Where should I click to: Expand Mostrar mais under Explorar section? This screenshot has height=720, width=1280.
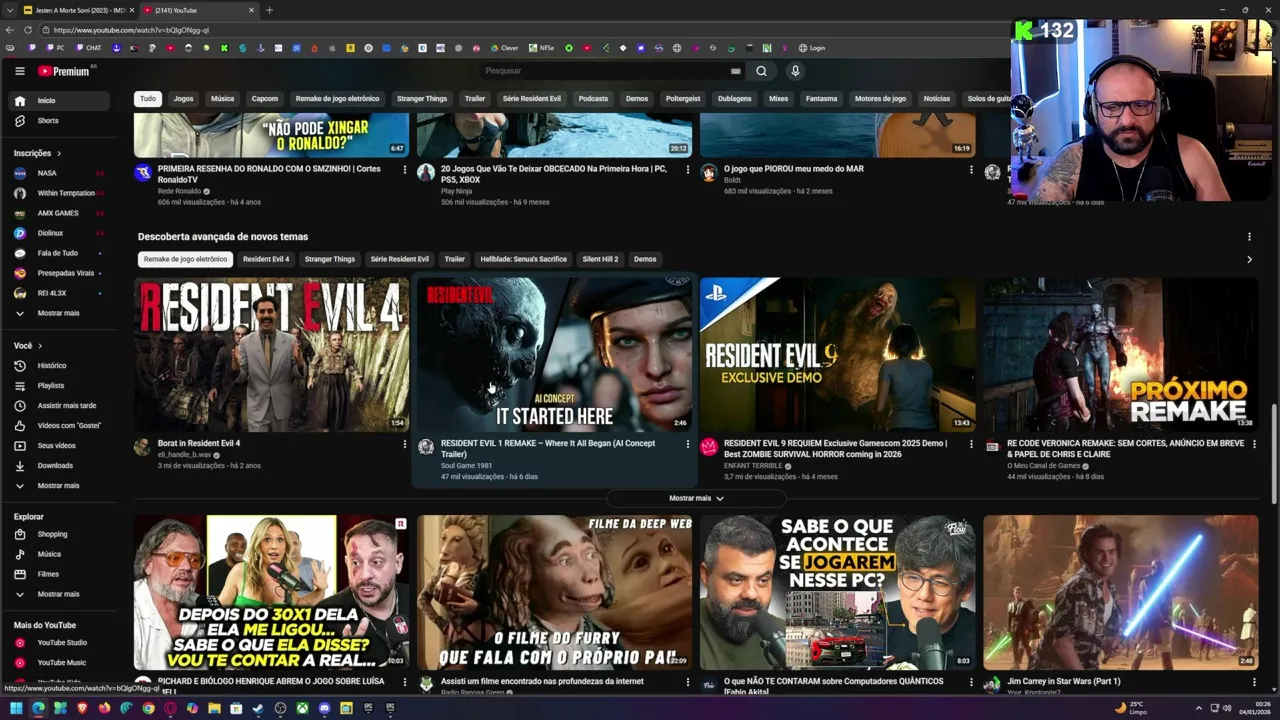[x=60, y=594]
